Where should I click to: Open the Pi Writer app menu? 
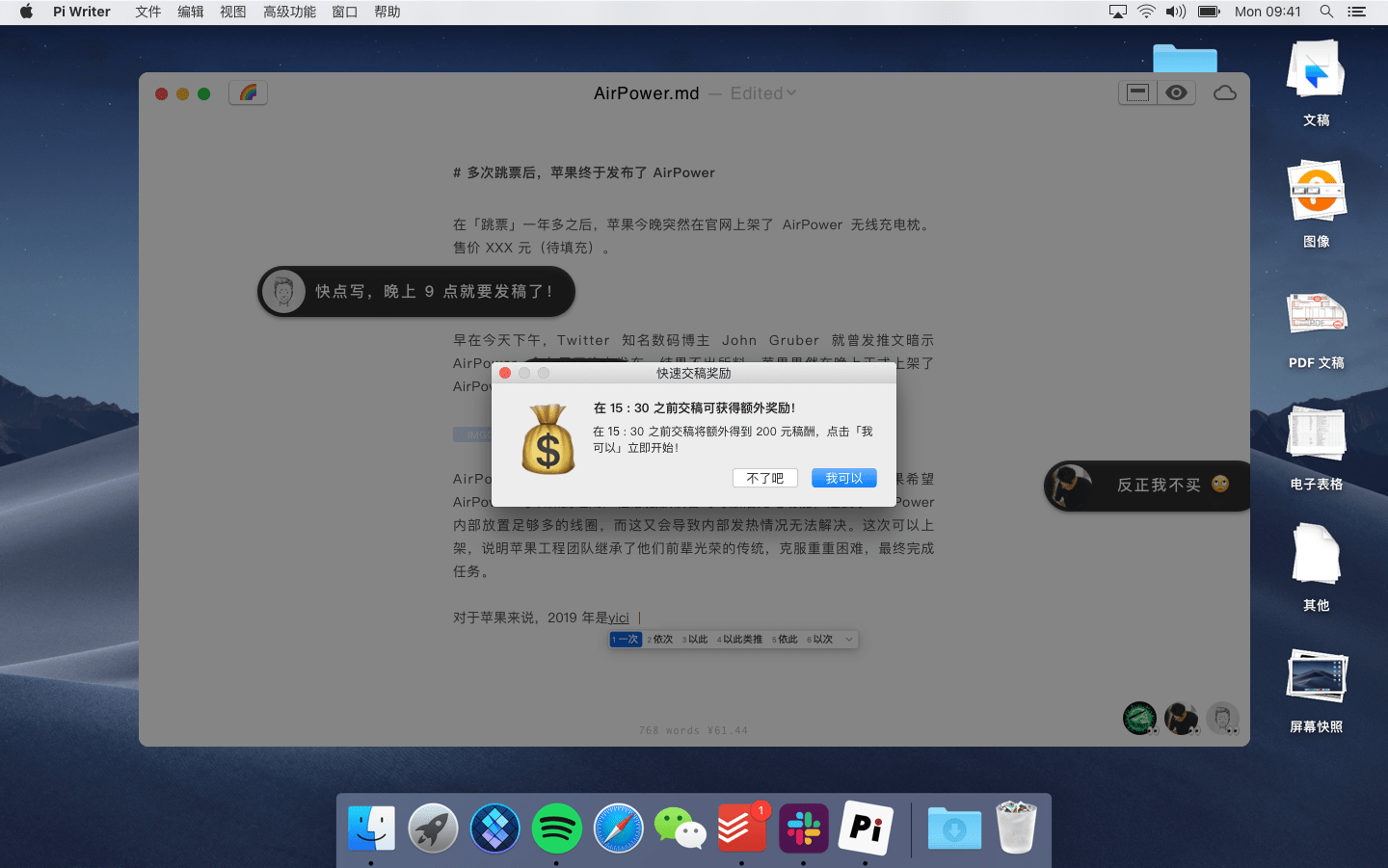[82, 12]
